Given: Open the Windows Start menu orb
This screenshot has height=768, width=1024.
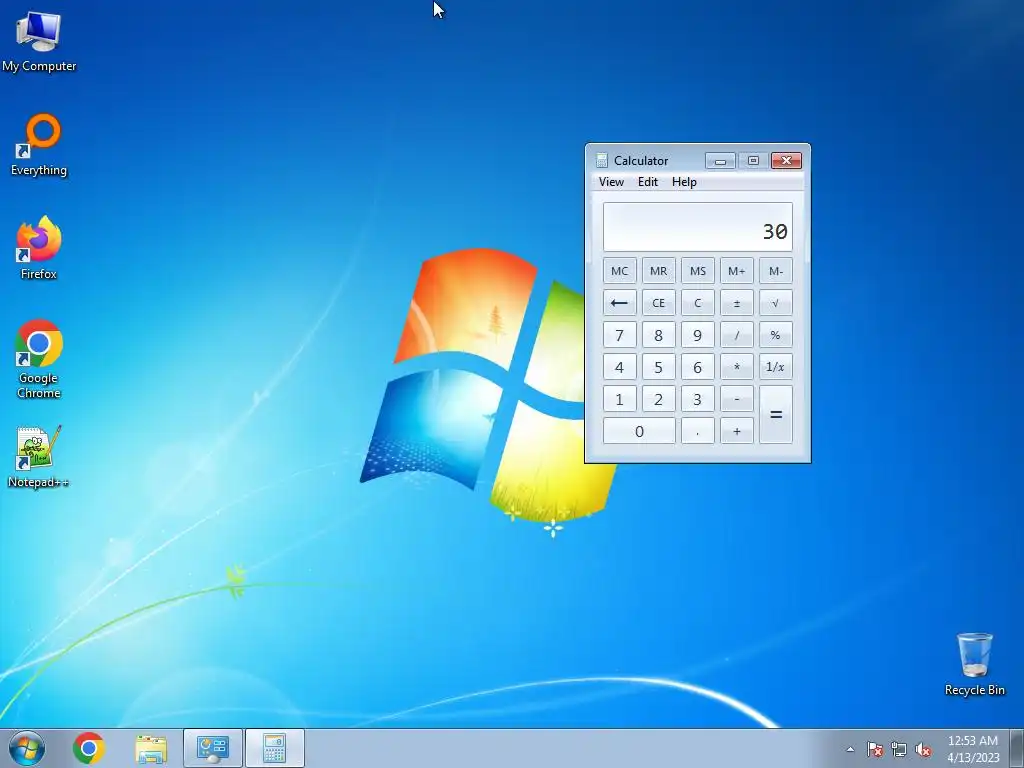Looking at the screenshot, I should [x=27, y=748].
